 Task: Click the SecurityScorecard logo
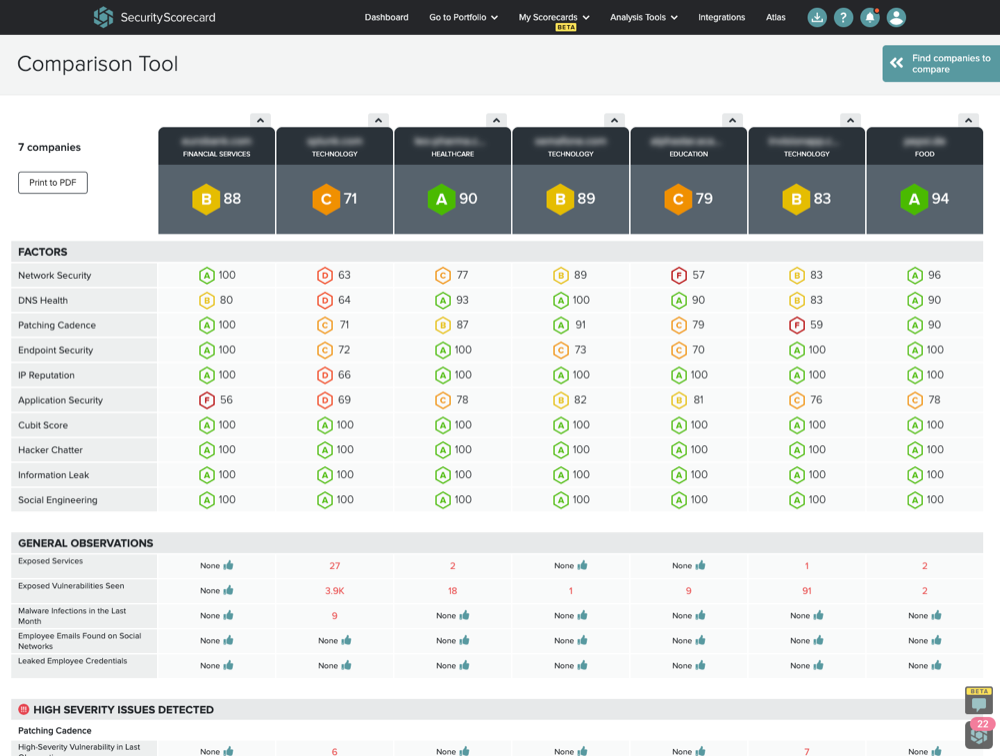[x=154, y=17]
